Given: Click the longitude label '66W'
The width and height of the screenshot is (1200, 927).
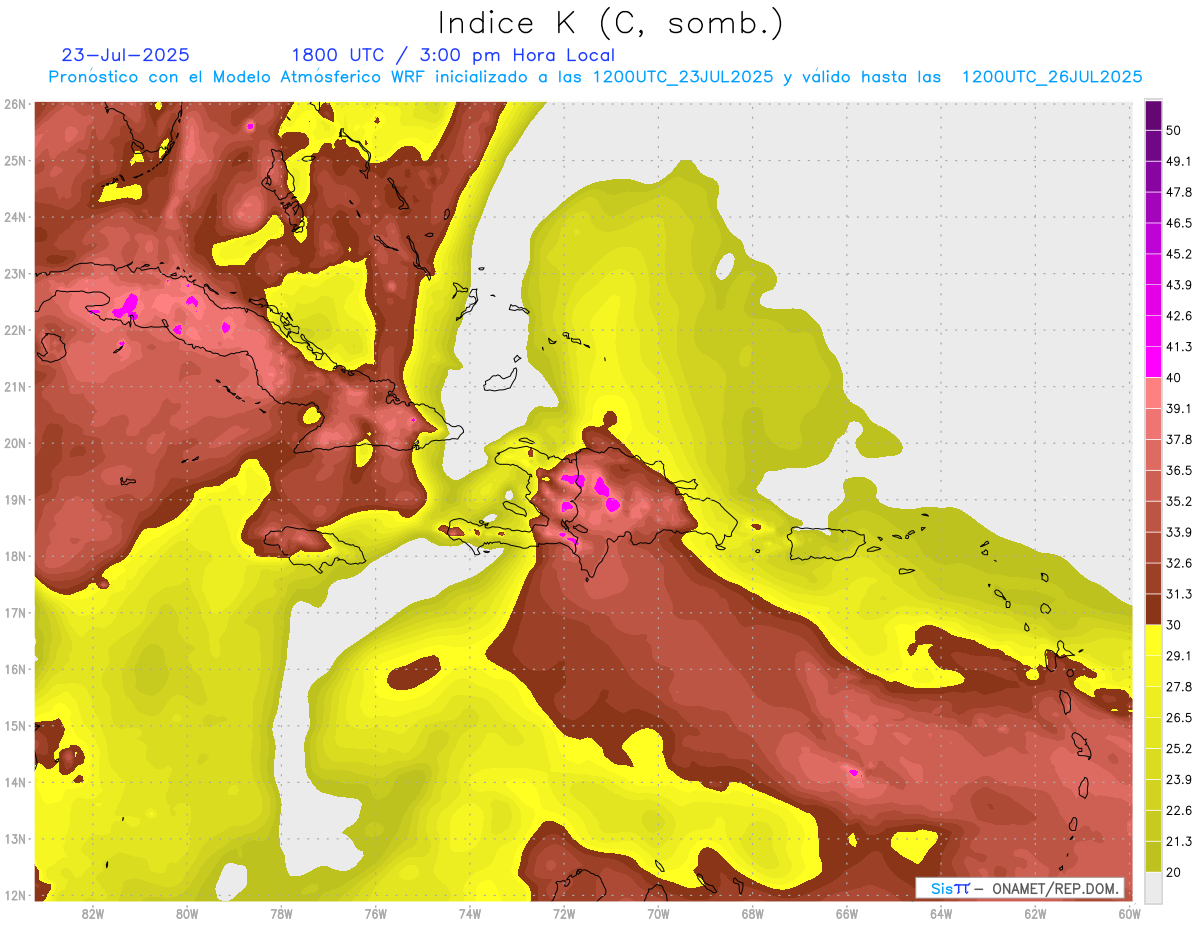Looking at the screenshot, I should 846,914.
